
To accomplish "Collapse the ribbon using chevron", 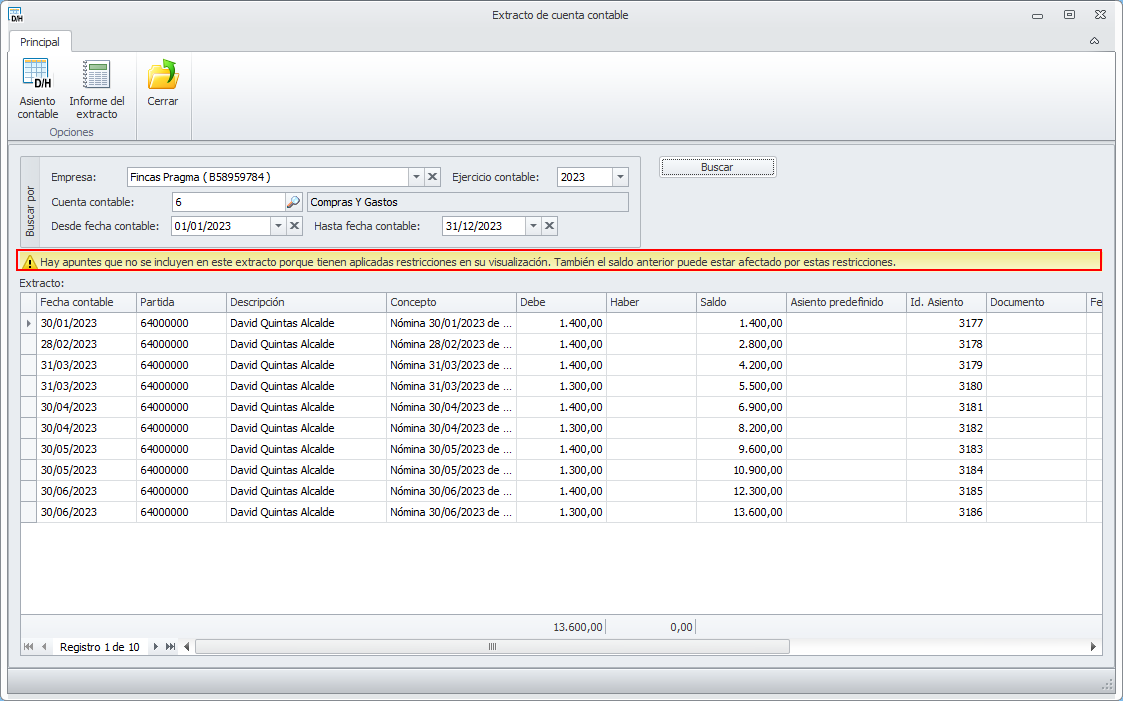I will (x=1094, y=41).
